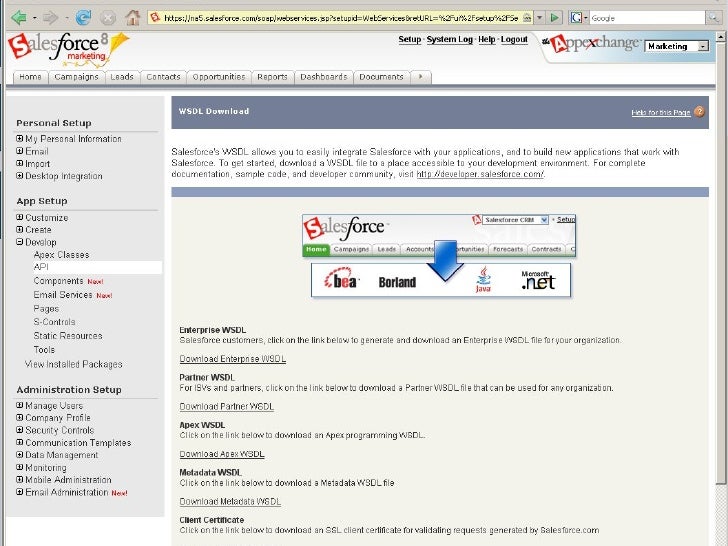Click the Setup link in header

[410, 39]
